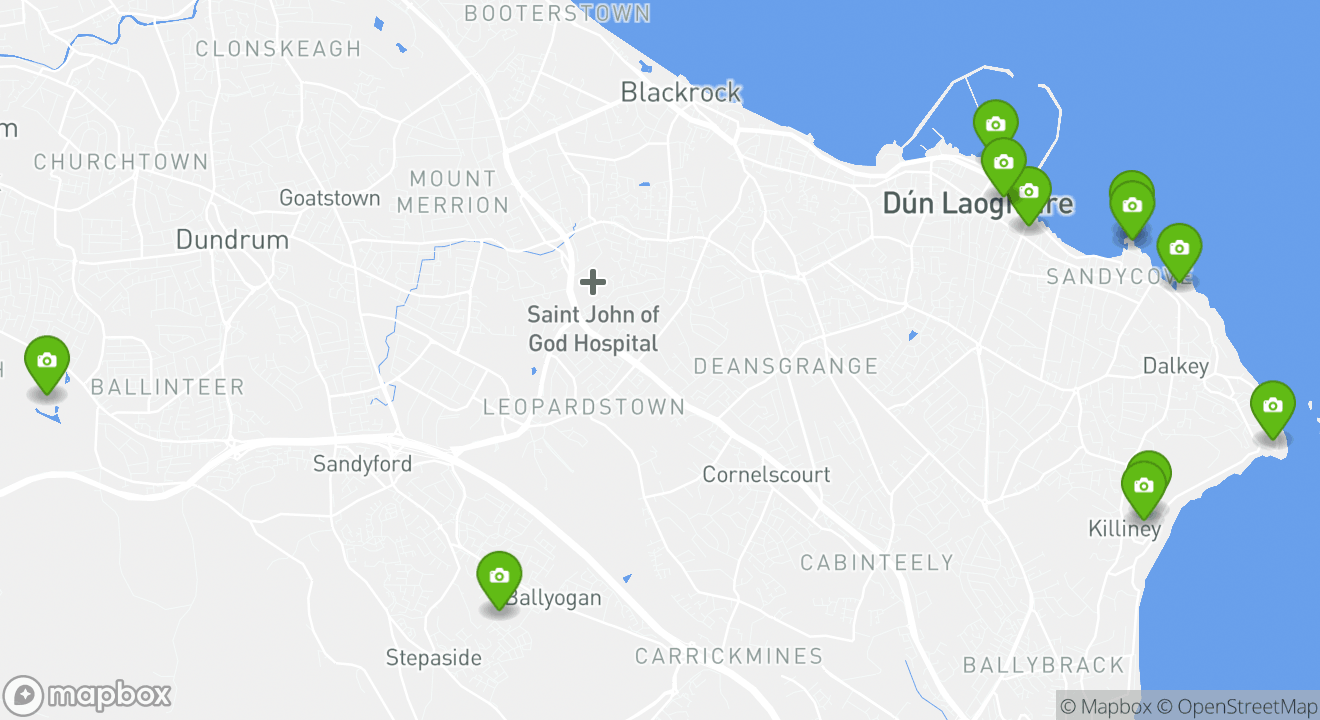The width and height of the screenshot is (1320, 720).
Task: Click the Cornelscourt place label
Action: [x=766, y=474]
